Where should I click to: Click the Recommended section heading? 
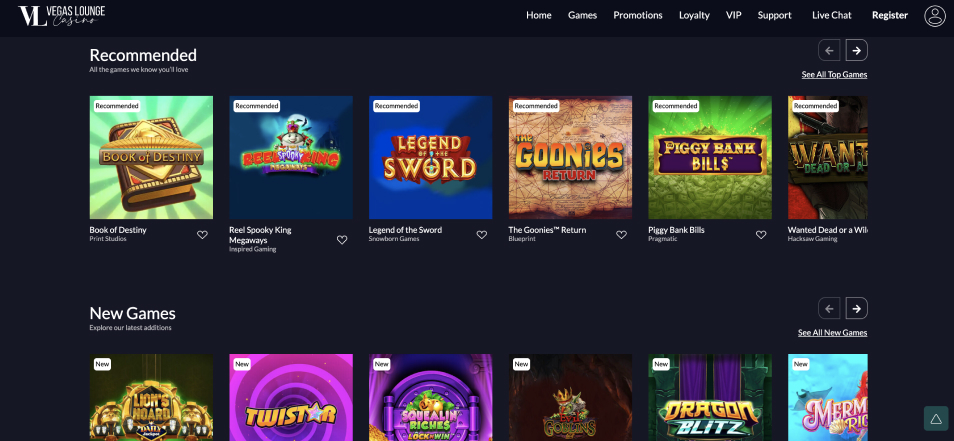[x=143, y=55]
